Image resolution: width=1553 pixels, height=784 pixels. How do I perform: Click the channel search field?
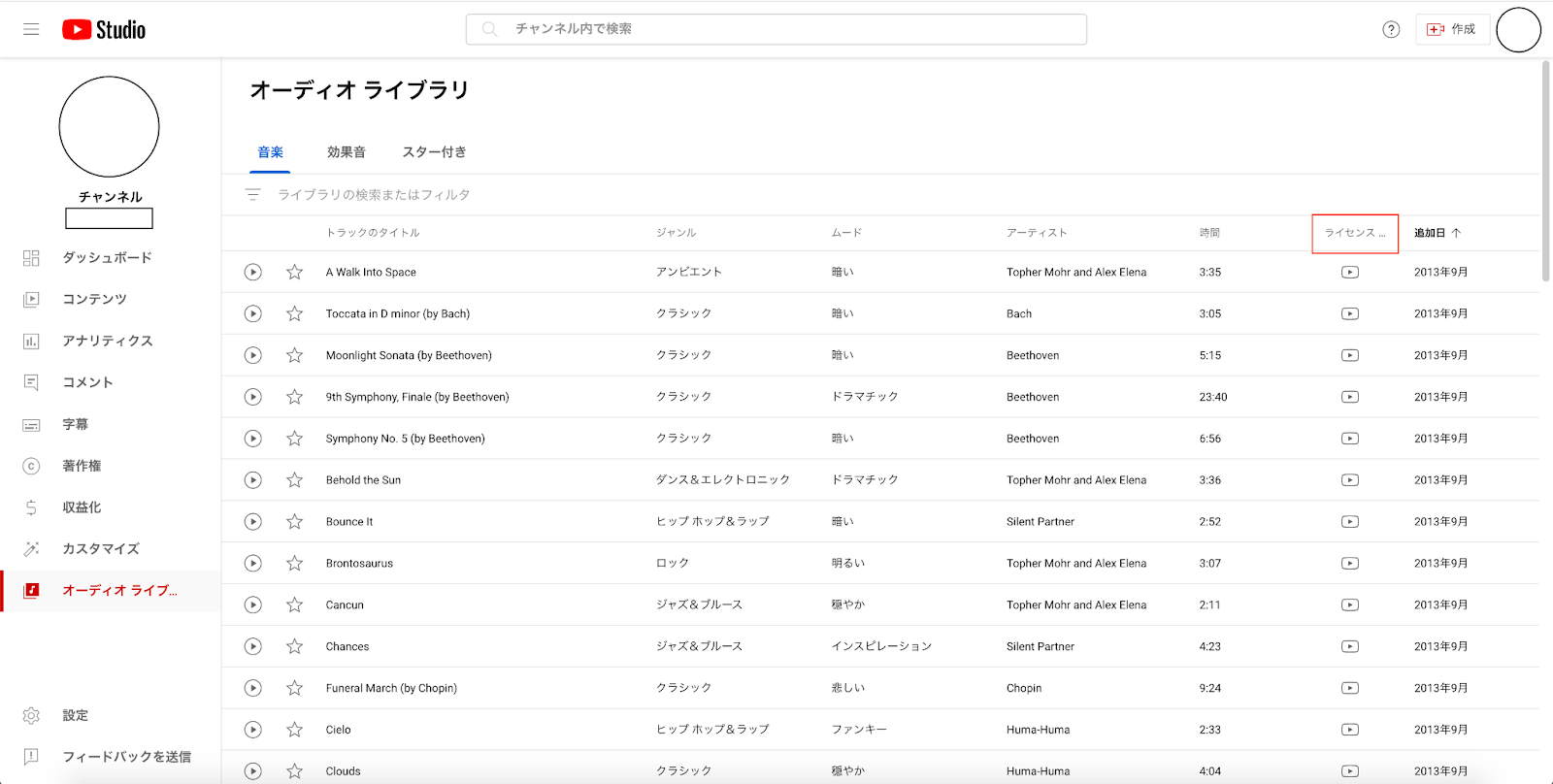776,29
